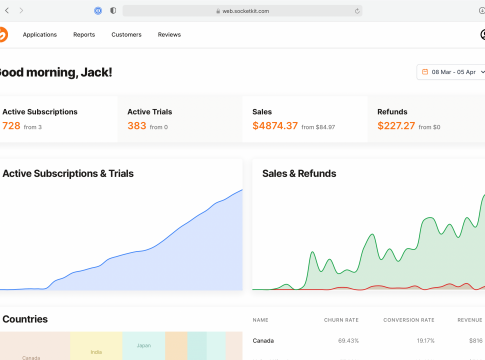Image resolution: width=485 pixels, height=360 pixels.
Task: Open the Applications menu
Action: tap(40, 35)
